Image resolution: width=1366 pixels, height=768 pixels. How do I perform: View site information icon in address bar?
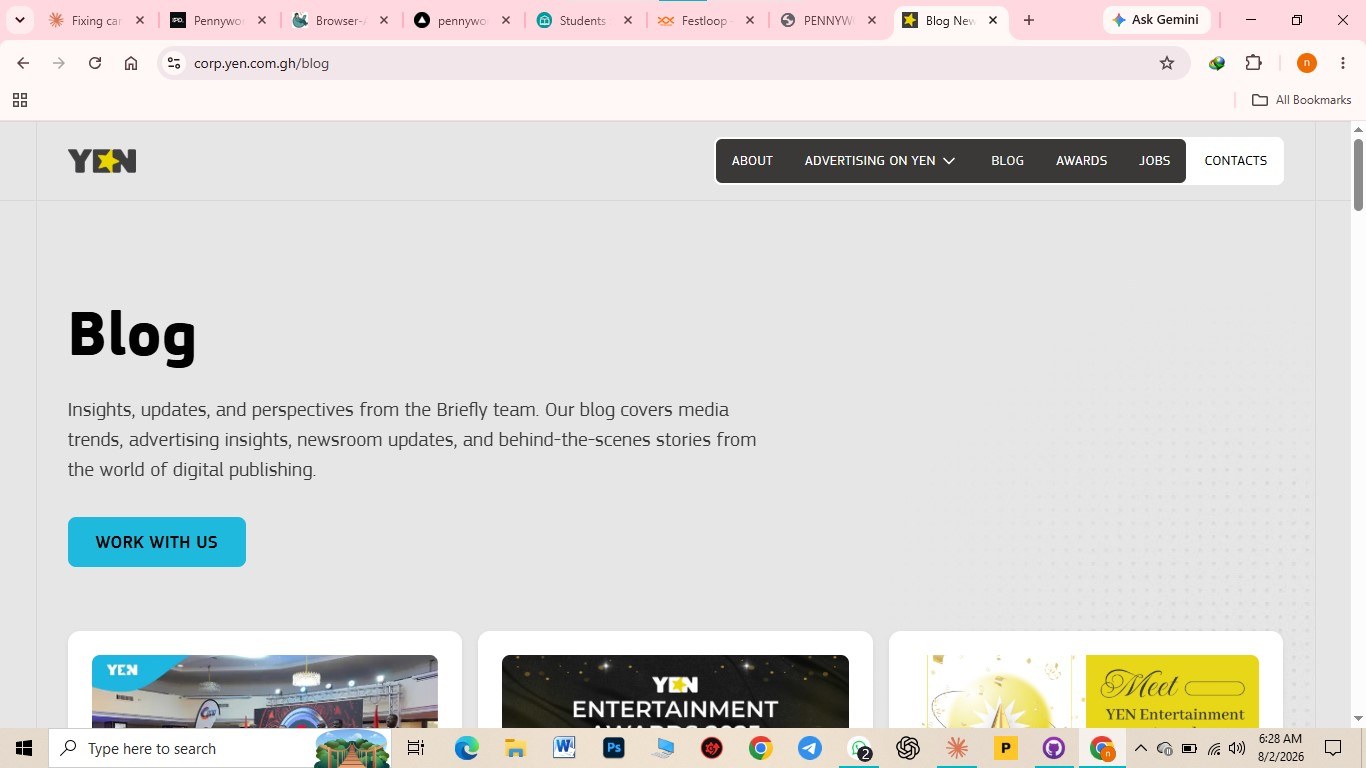[174, 63]
